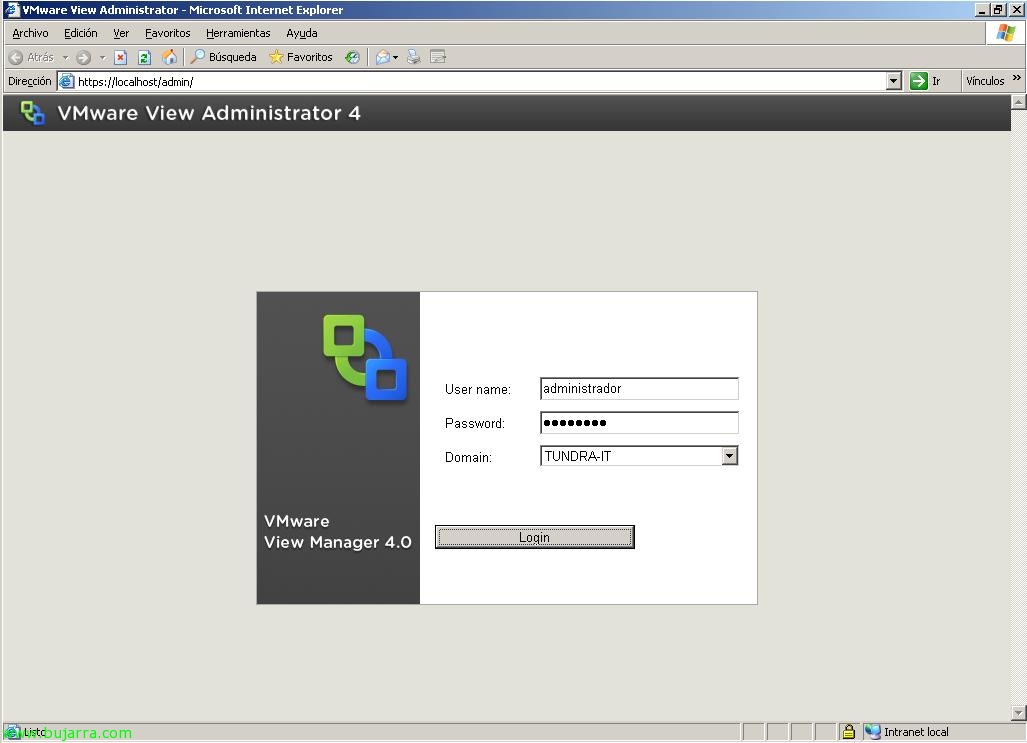This screenshot has width=1027, height=743.
Task: Open the Domain dropdown showing TUNDRA-IT
Action: point(730,456)
